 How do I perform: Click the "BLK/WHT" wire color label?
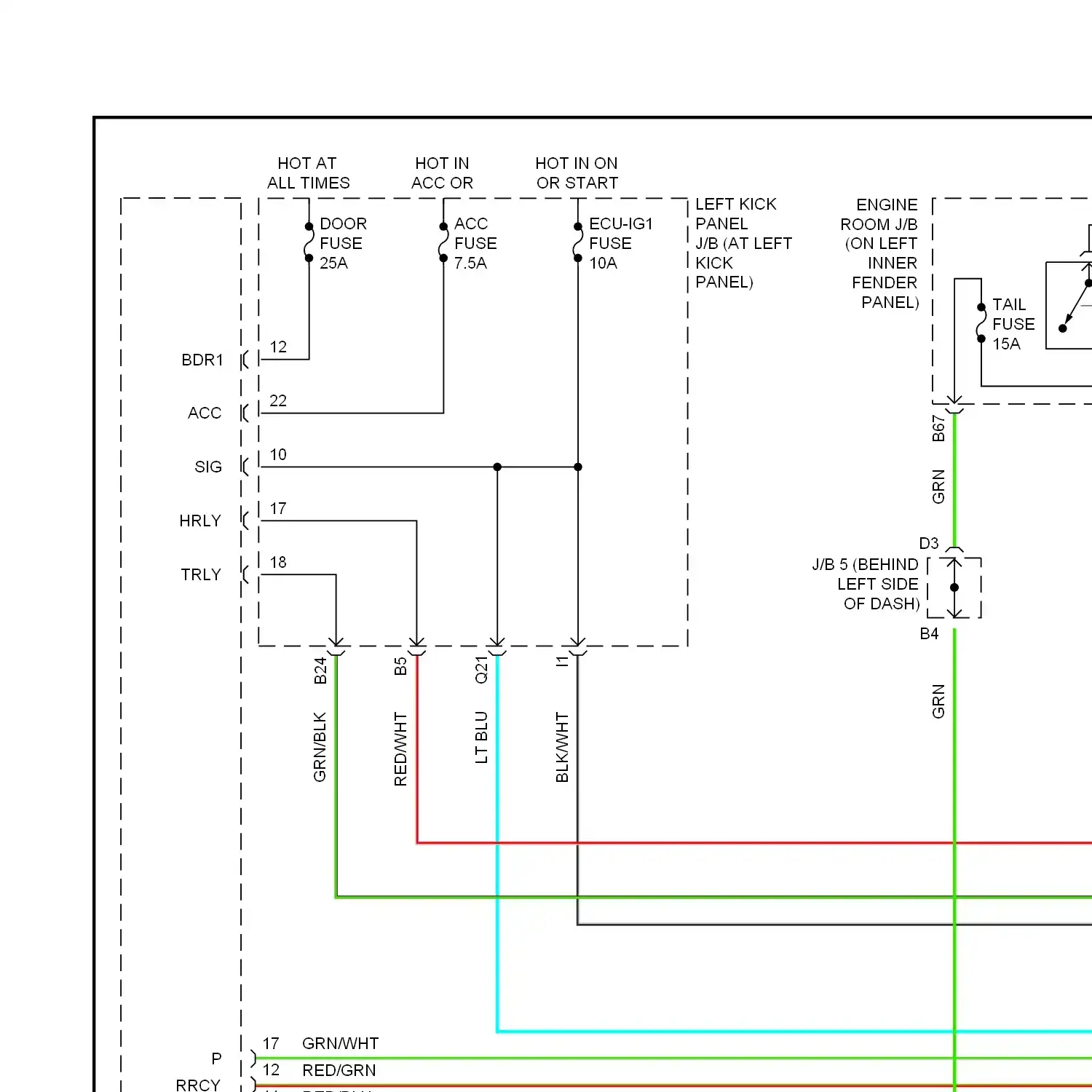562,747
